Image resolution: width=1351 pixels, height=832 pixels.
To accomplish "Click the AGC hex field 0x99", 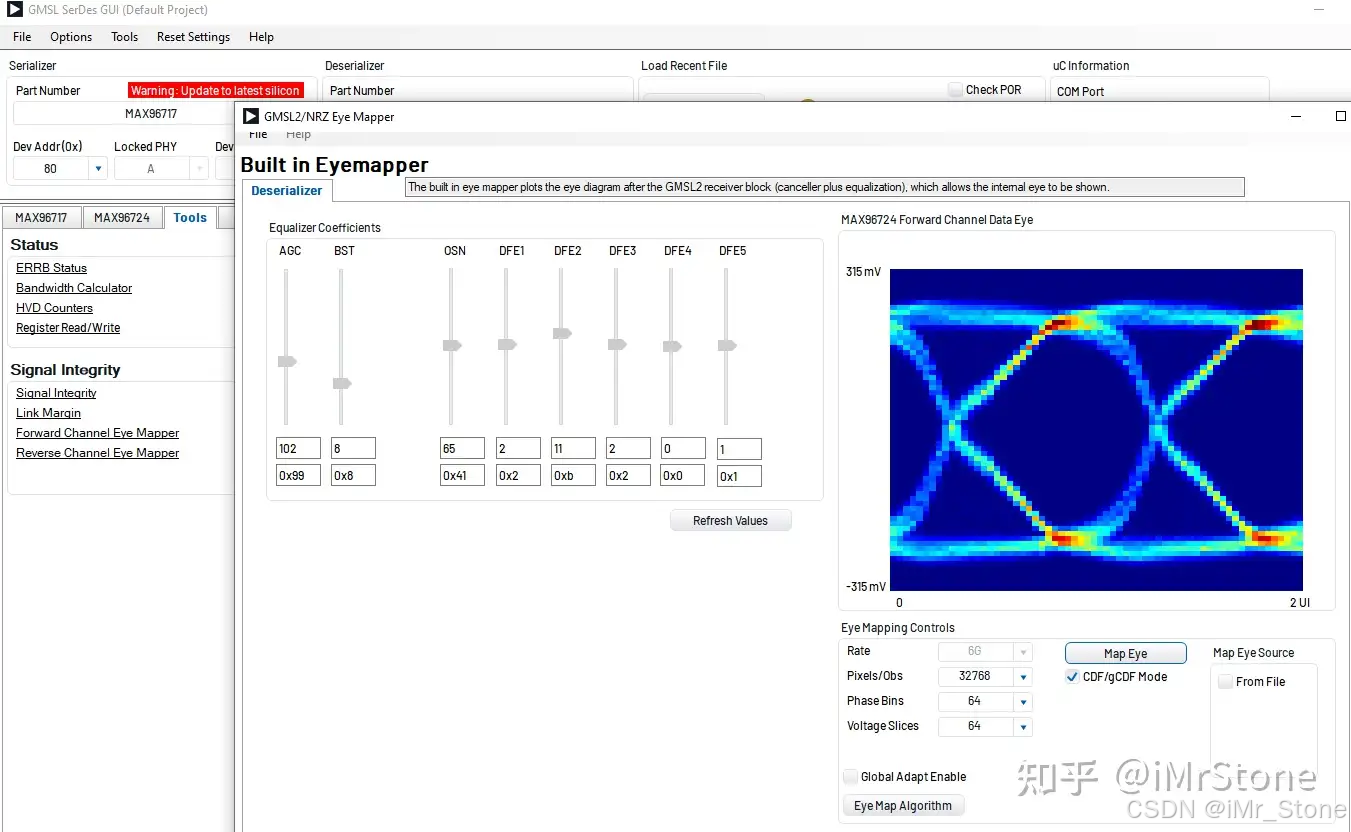I will click(x=298, y=475).
